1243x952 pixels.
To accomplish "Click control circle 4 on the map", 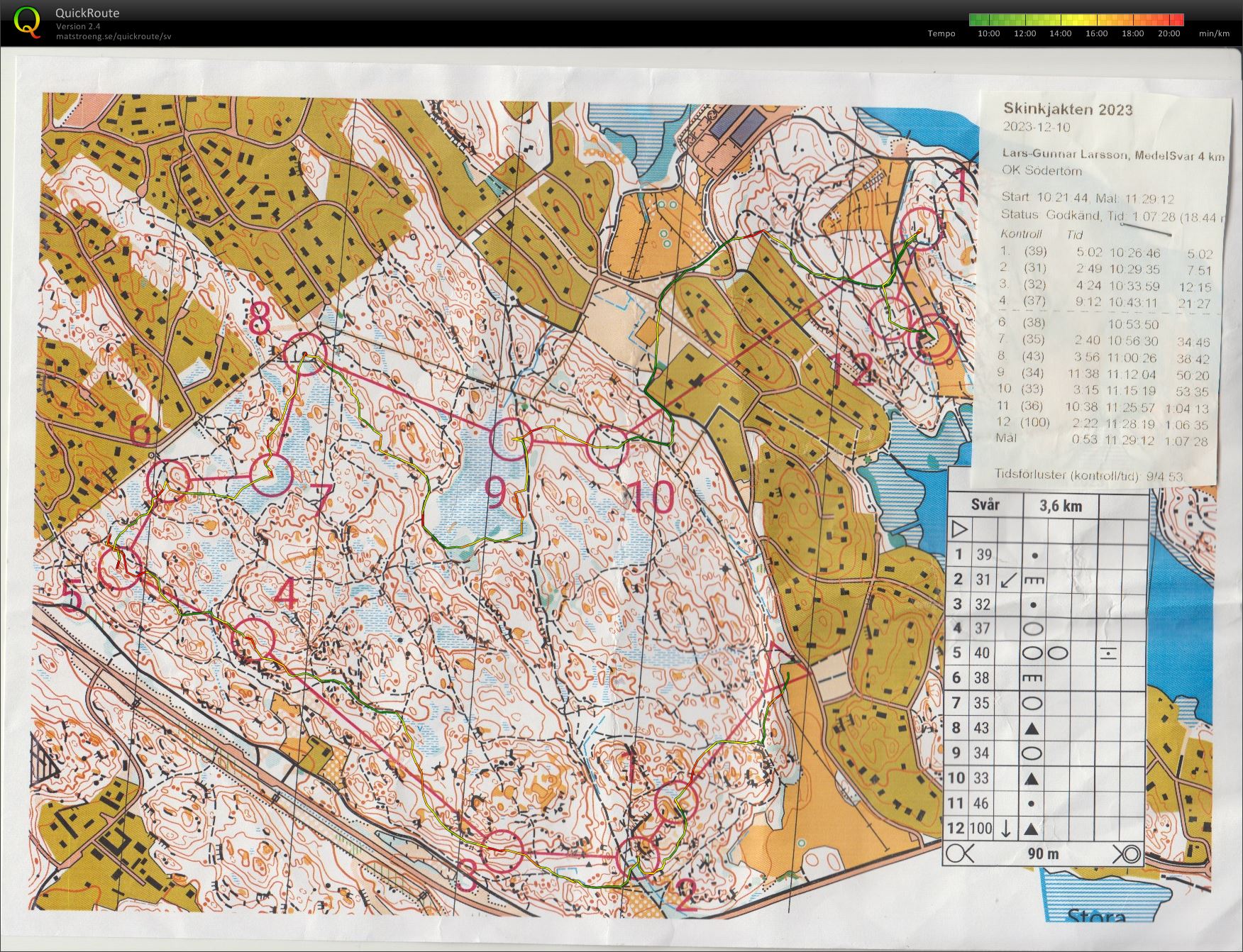I will [253, 640].
